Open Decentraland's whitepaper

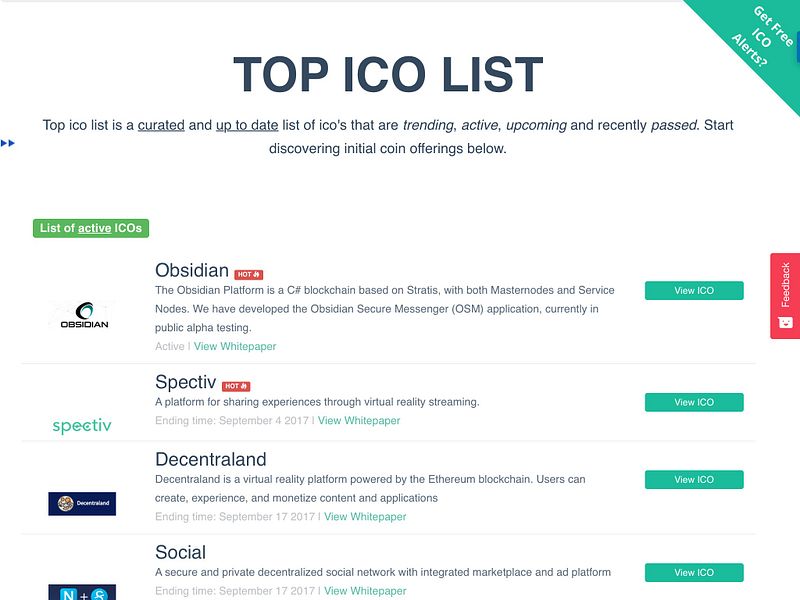(365, 517)
